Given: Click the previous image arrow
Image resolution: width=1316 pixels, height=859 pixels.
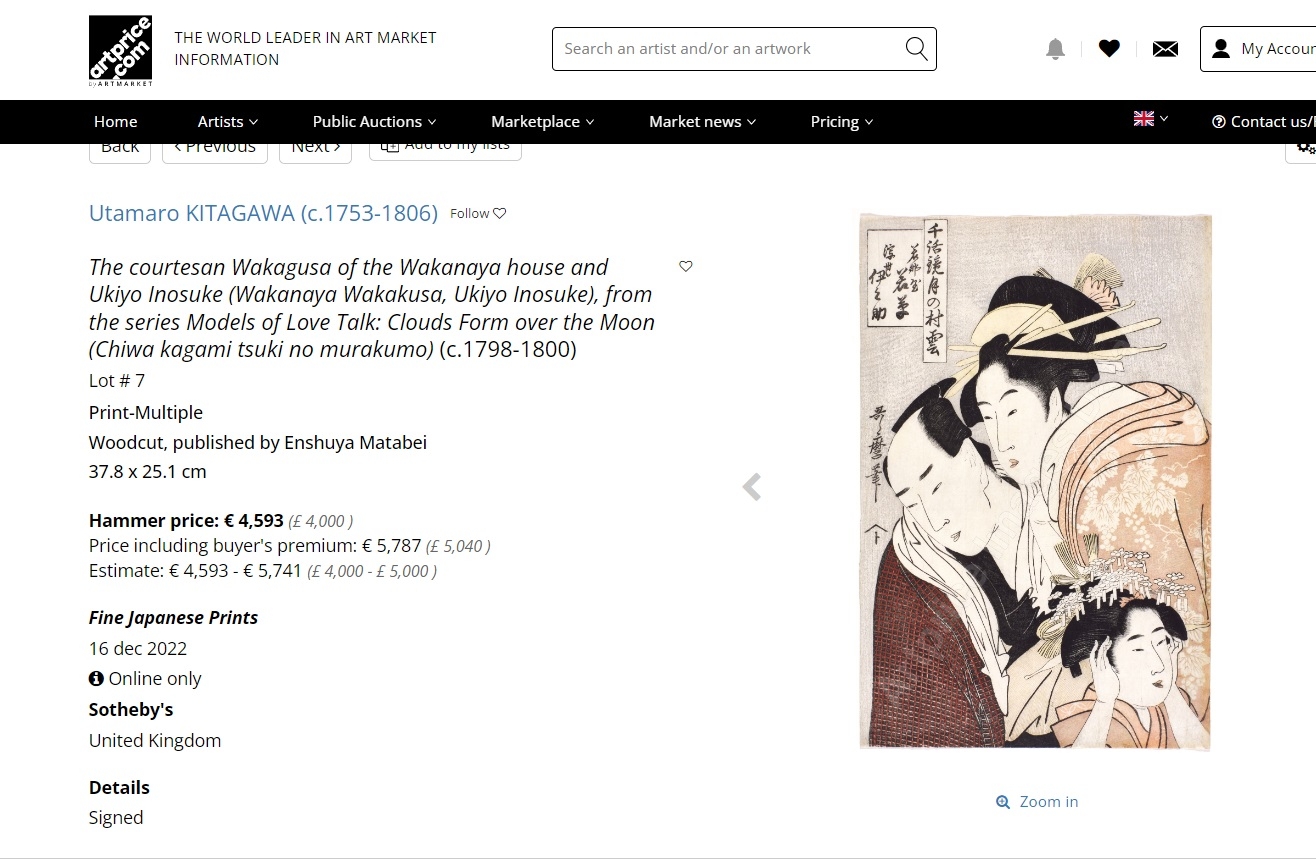Looking at the screenshot, I should click(x=752, y=487).
